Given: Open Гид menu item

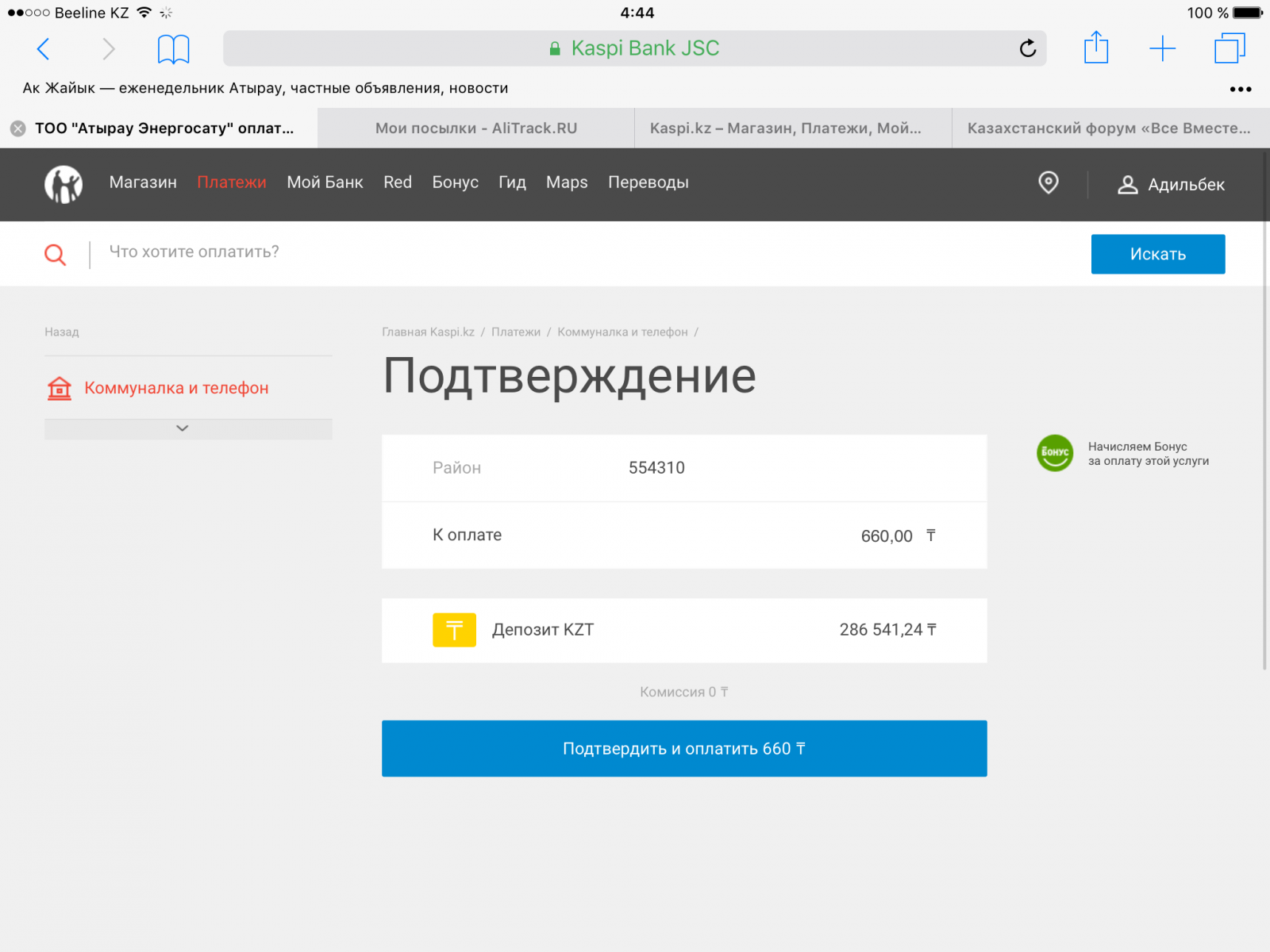Looking at the screenshot, I should pos(512,182).
